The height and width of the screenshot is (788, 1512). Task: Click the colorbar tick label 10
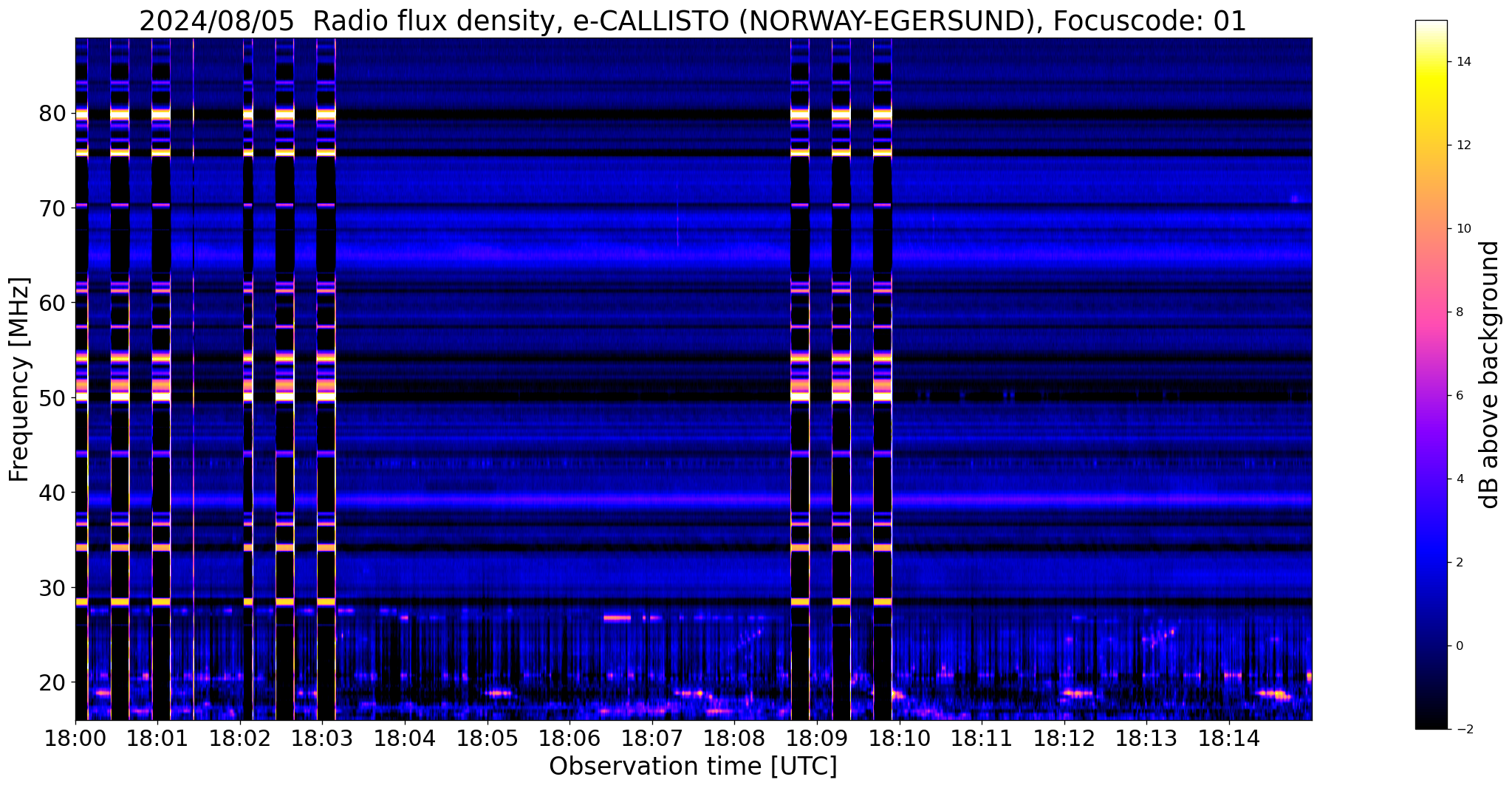pyautogui.click(x=1463, y=229)
